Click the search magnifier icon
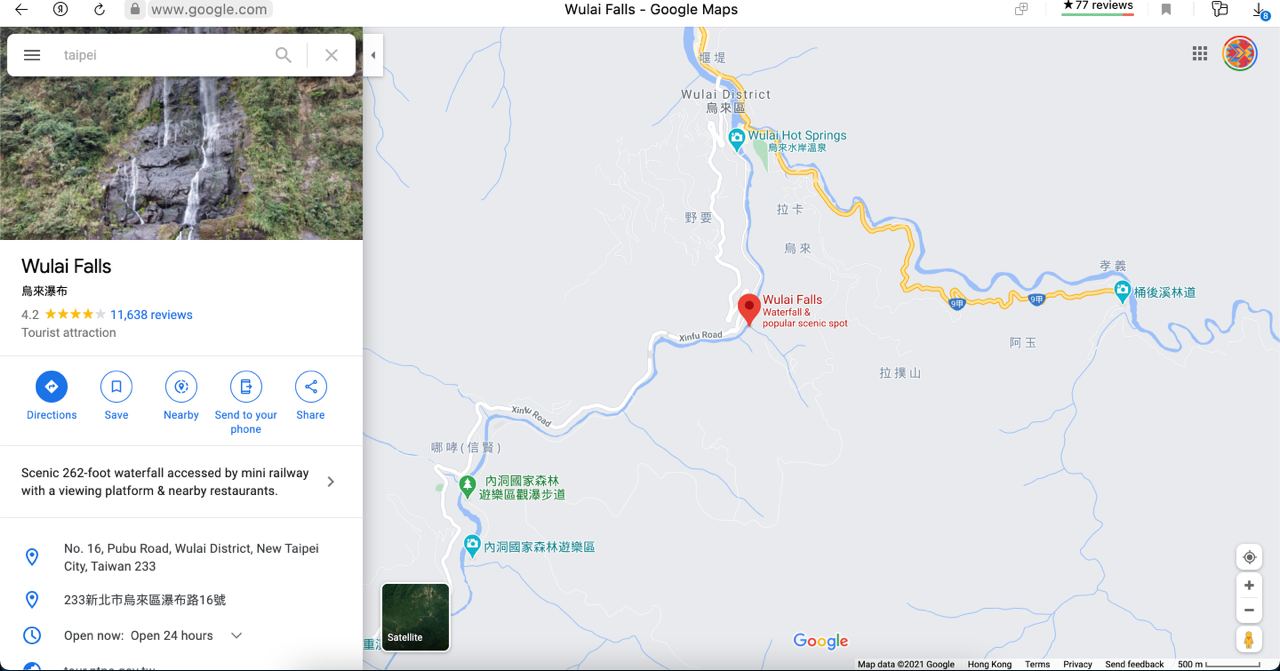 [284, 55]
